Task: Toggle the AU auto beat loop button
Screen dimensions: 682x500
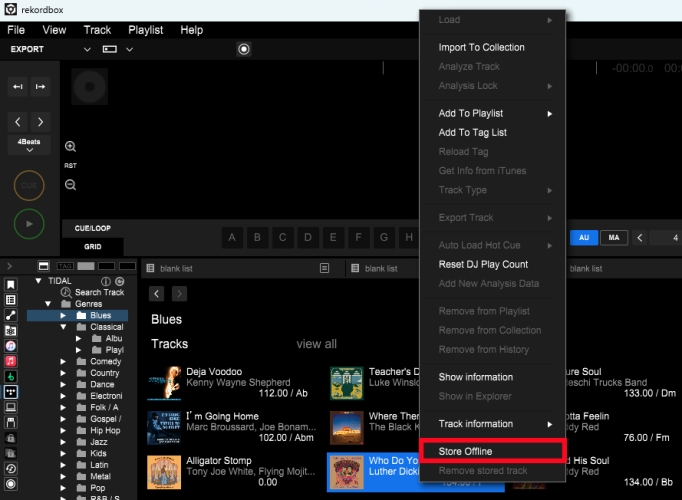Action: click(x=584, y=237)
